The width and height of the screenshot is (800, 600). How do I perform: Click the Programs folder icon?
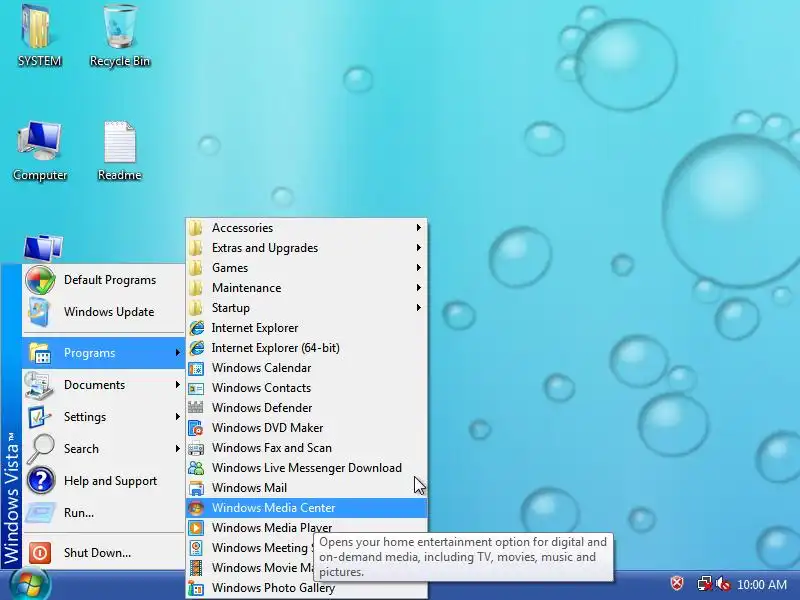click(x=40, y=353)
